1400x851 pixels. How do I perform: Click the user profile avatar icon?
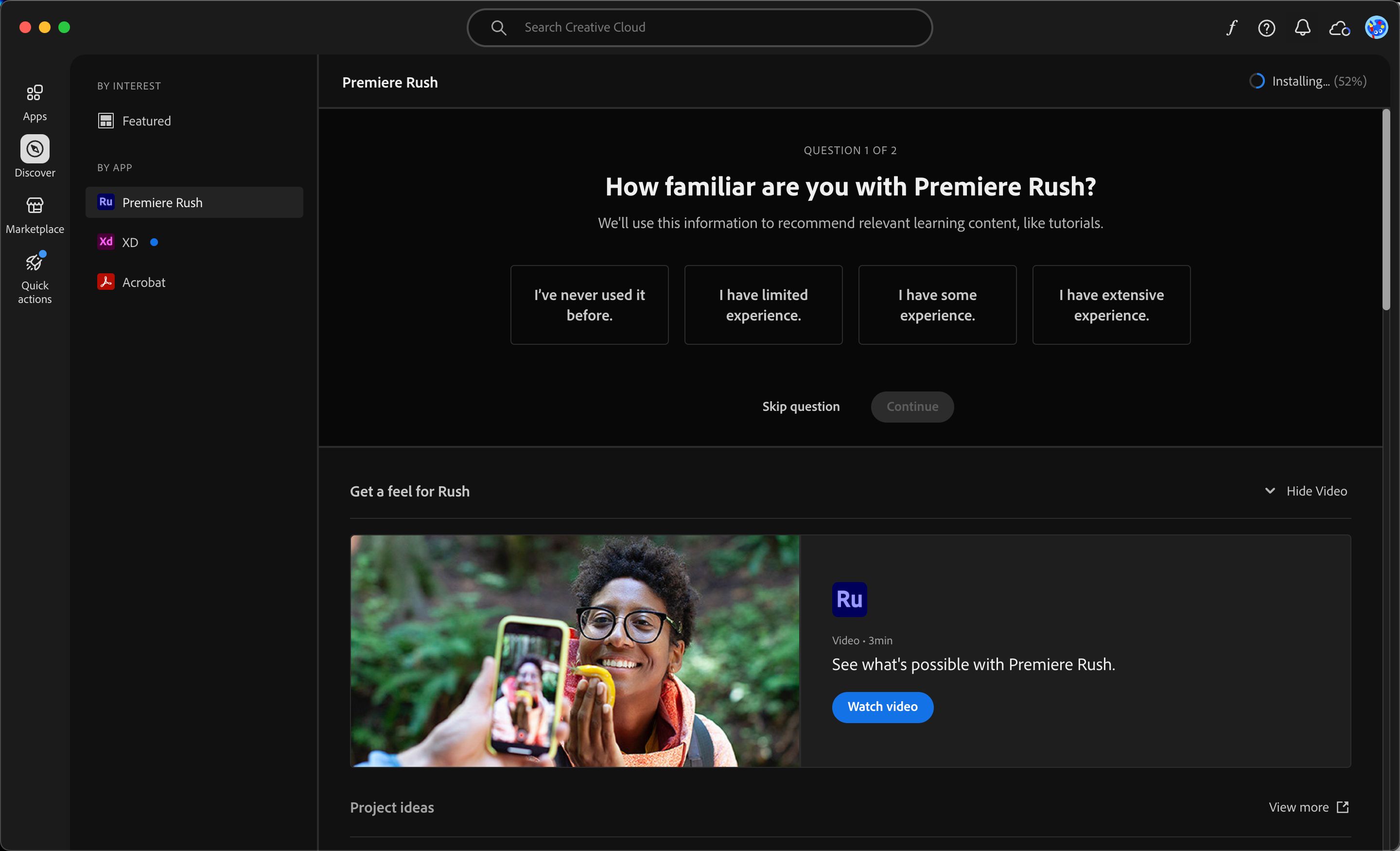point(1376,27)
